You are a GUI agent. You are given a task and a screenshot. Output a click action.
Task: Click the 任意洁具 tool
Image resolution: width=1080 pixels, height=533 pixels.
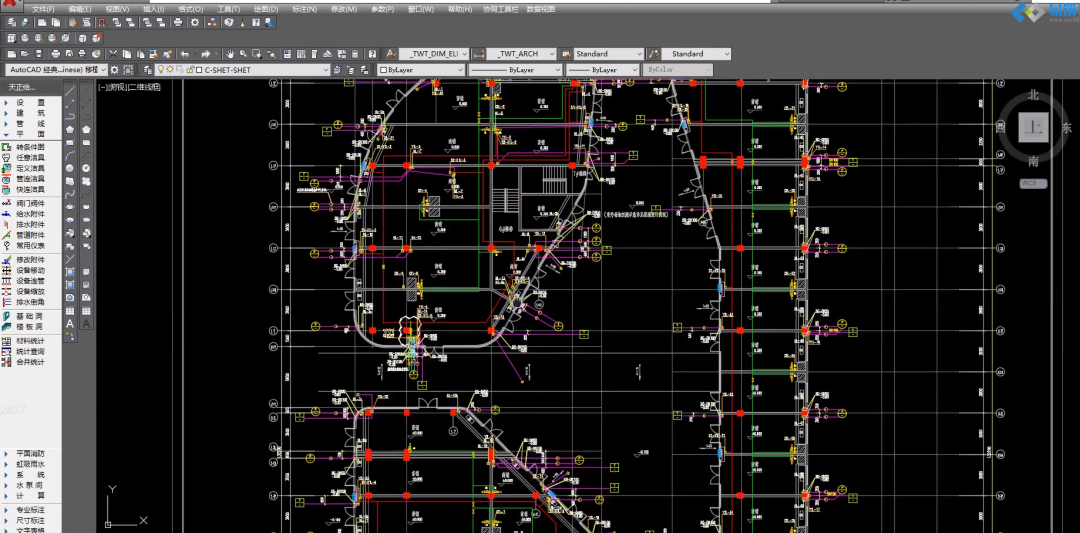point(30,158)
